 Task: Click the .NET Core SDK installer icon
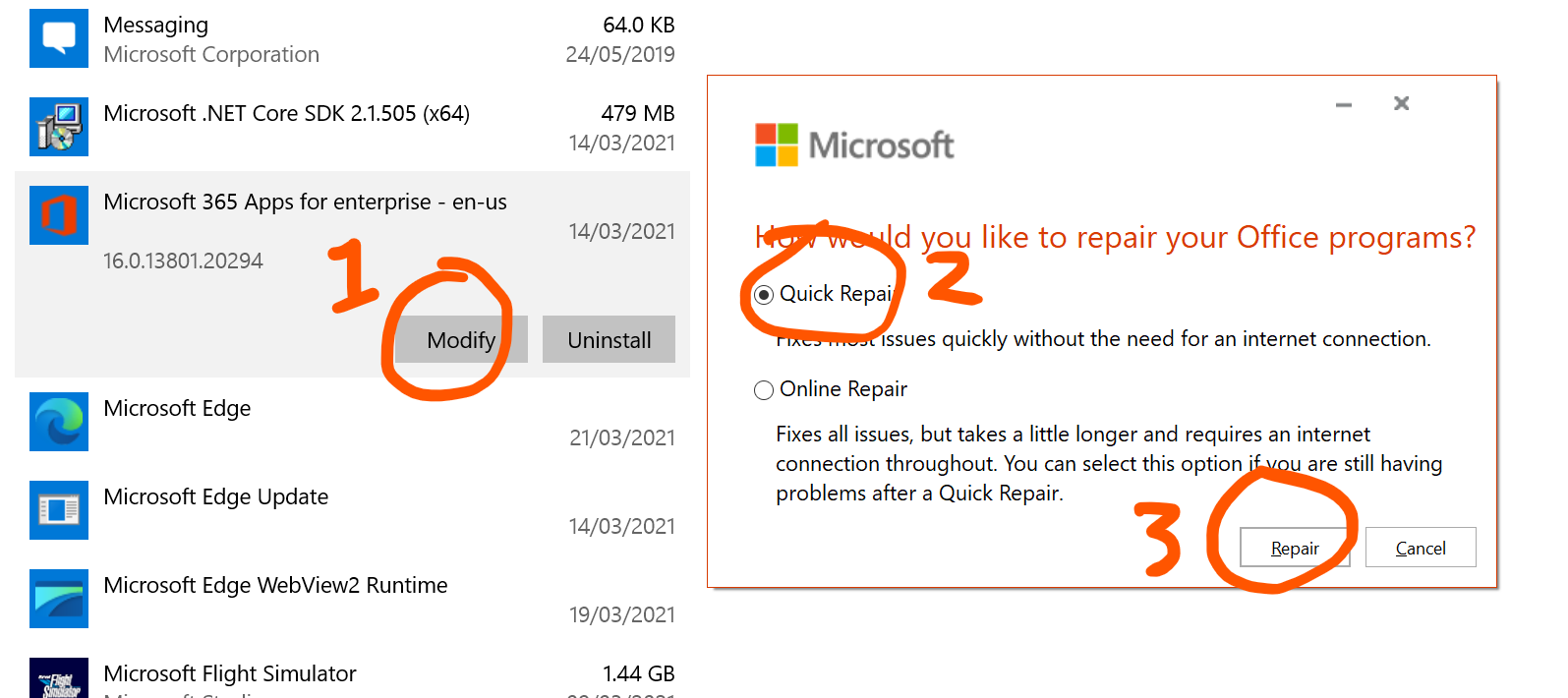tap(59, 127)
